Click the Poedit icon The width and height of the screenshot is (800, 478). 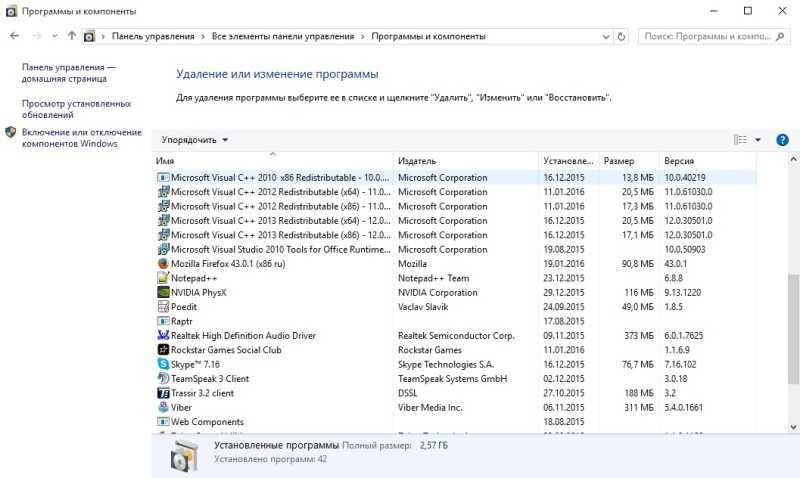point(163,307)
